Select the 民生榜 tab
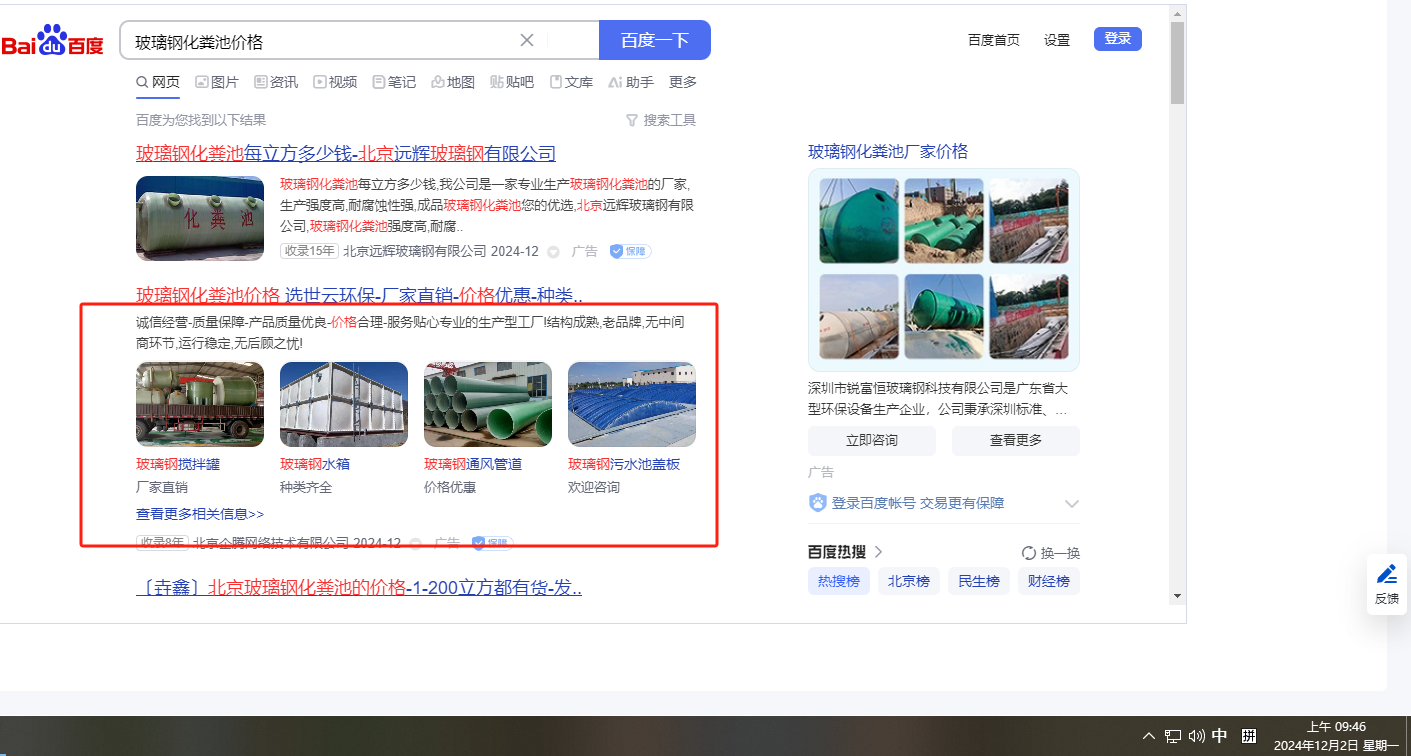The image size is (1411, 756). pyautogui.click(x=979, y=581)
